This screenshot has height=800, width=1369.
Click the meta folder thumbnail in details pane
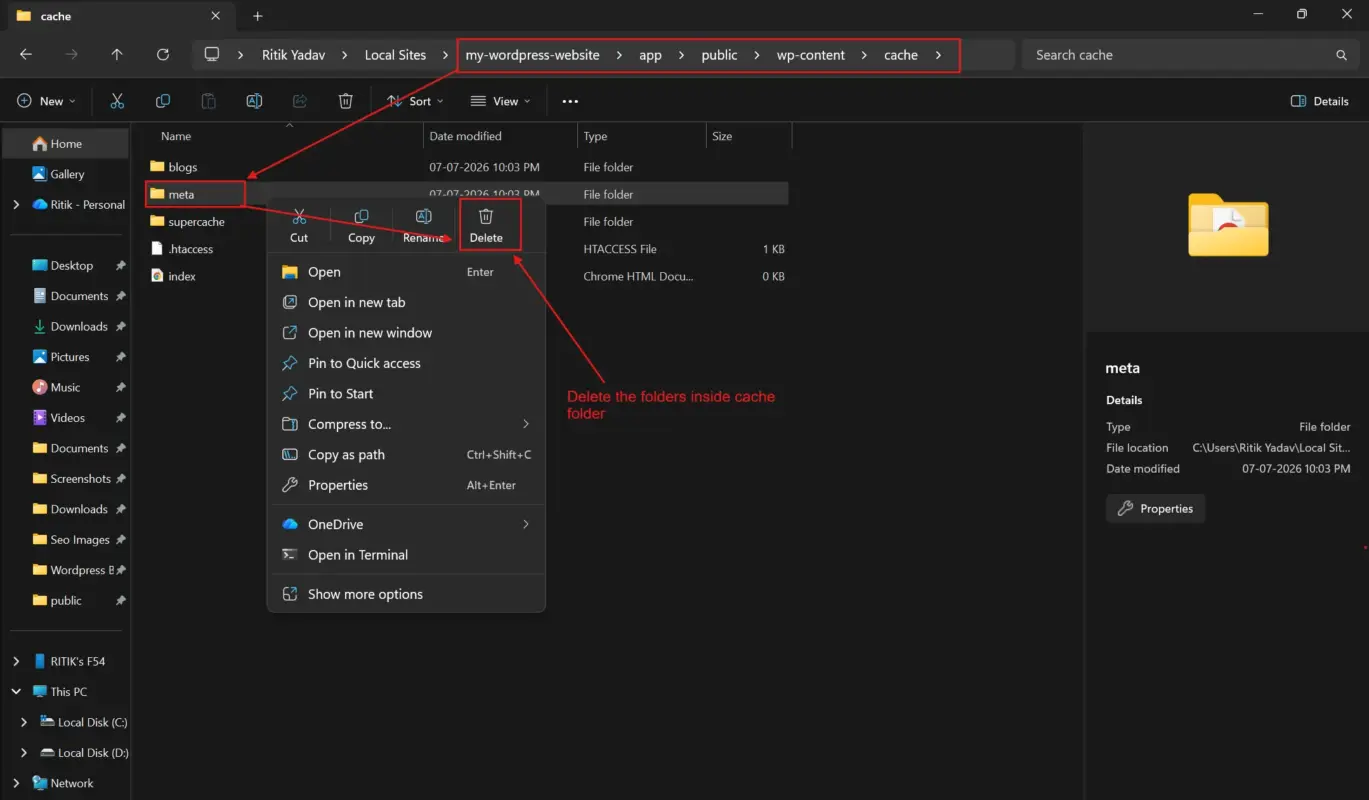coord(1228,225)
